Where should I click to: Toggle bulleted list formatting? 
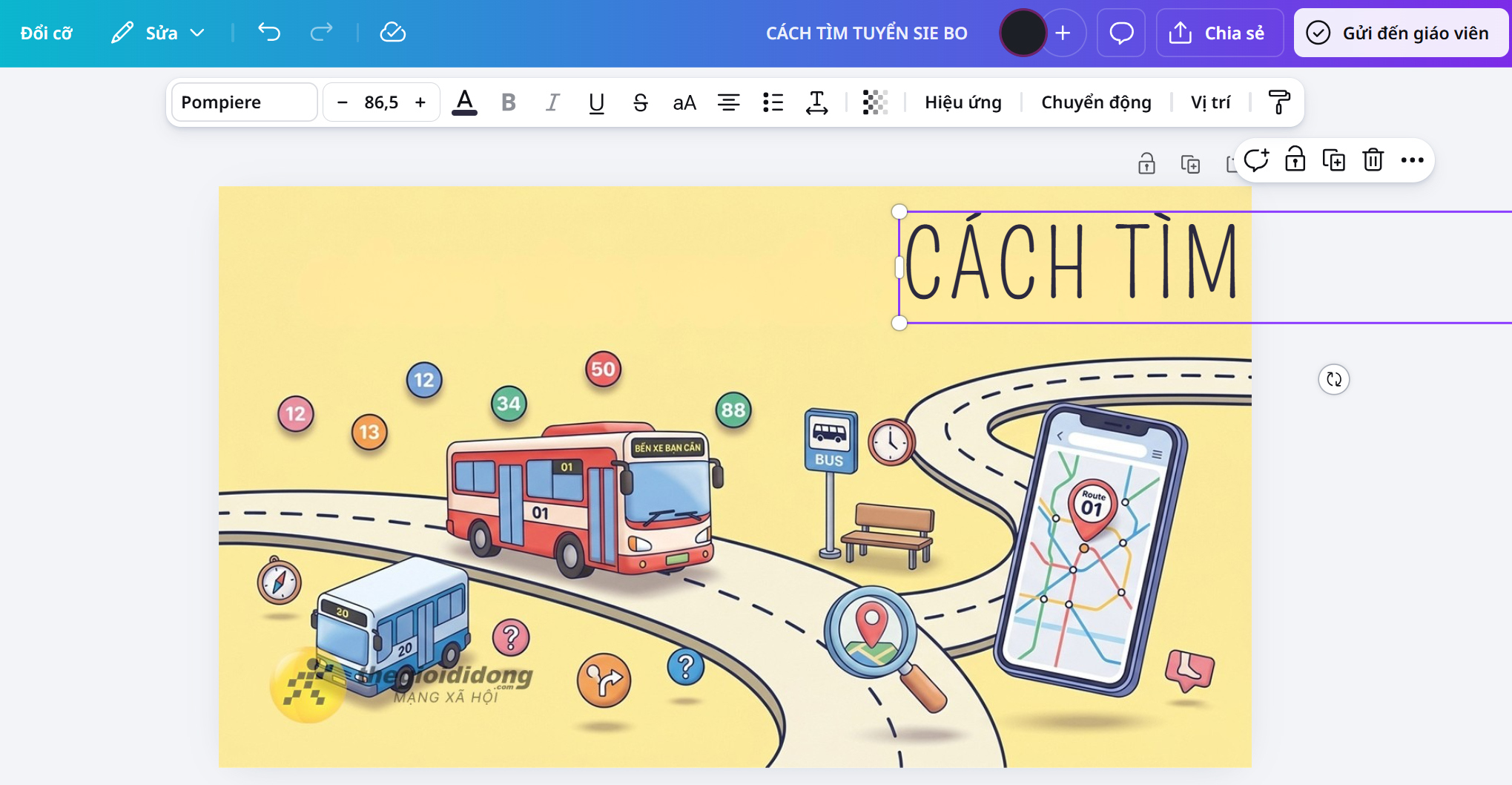point(773,102)
